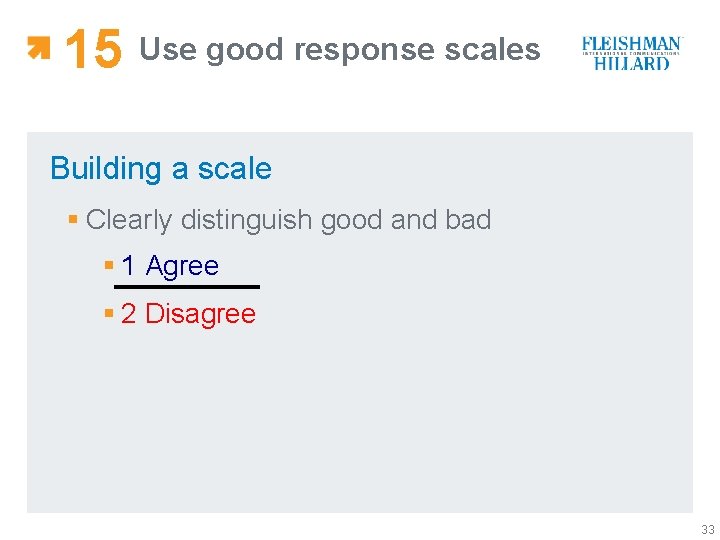Click the blue 1 Agree option
The height and width of the screenshot is (540, 720).
[x=170, y=266]
